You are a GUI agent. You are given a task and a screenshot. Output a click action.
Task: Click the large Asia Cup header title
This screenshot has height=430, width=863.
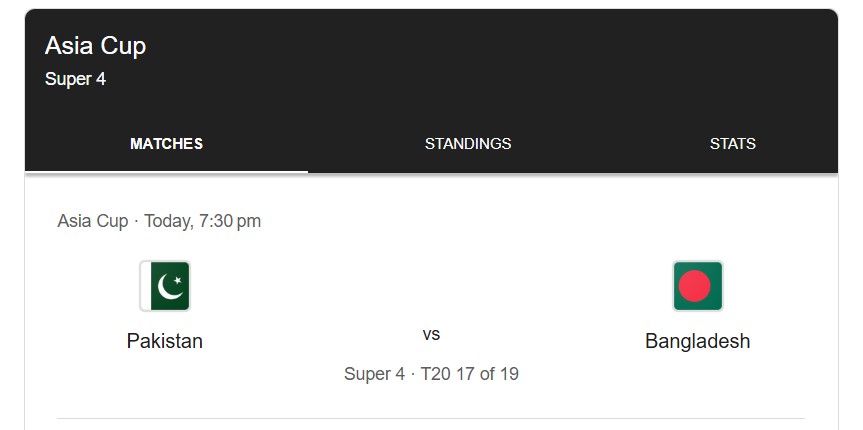pyautogui.click(x=96, y=46)
